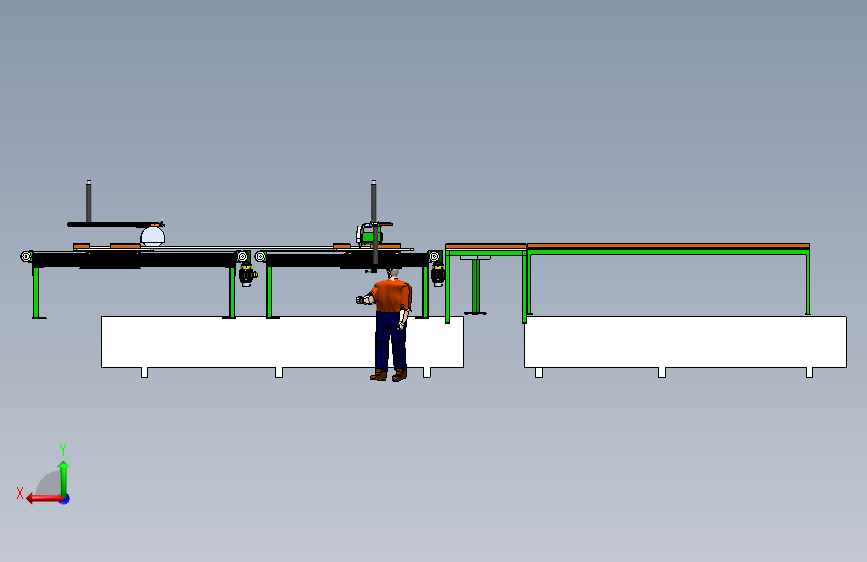Select the vertical gray pole above the left conveyor
The image size is (867, 562).
click(x=88, y=202)
